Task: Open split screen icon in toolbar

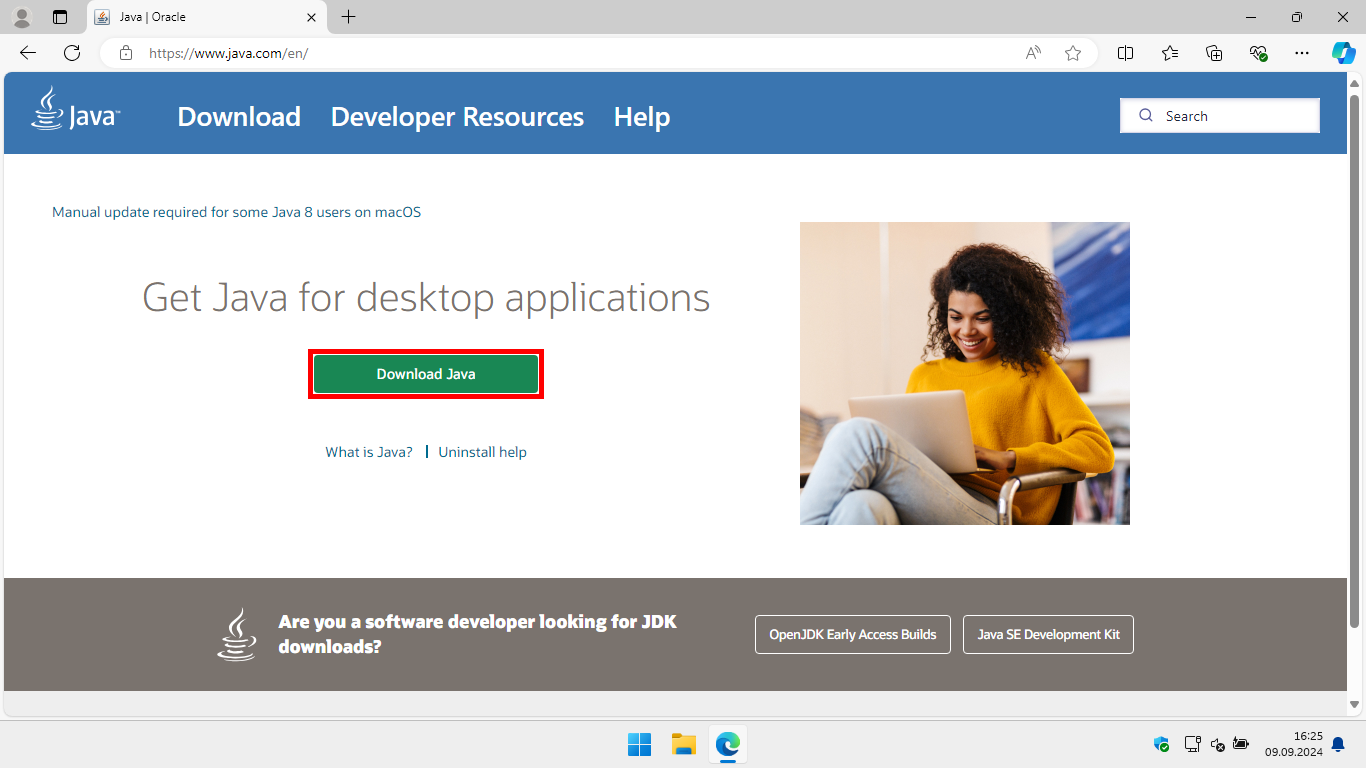Action: (1125, 53)
